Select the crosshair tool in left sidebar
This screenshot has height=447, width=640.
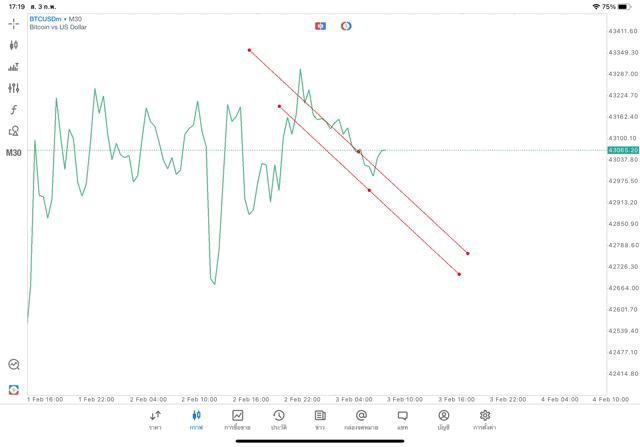pyautogui.click(x=13, y=23)
